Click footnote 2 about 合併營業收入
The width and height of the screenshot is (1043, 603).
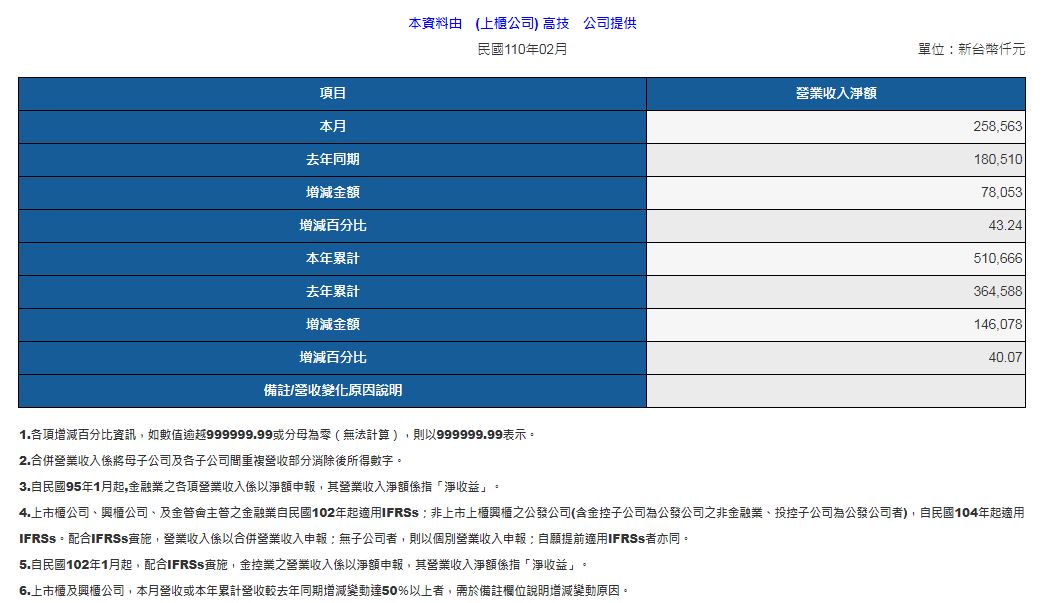pyautogui.click(x=211, y=461)
